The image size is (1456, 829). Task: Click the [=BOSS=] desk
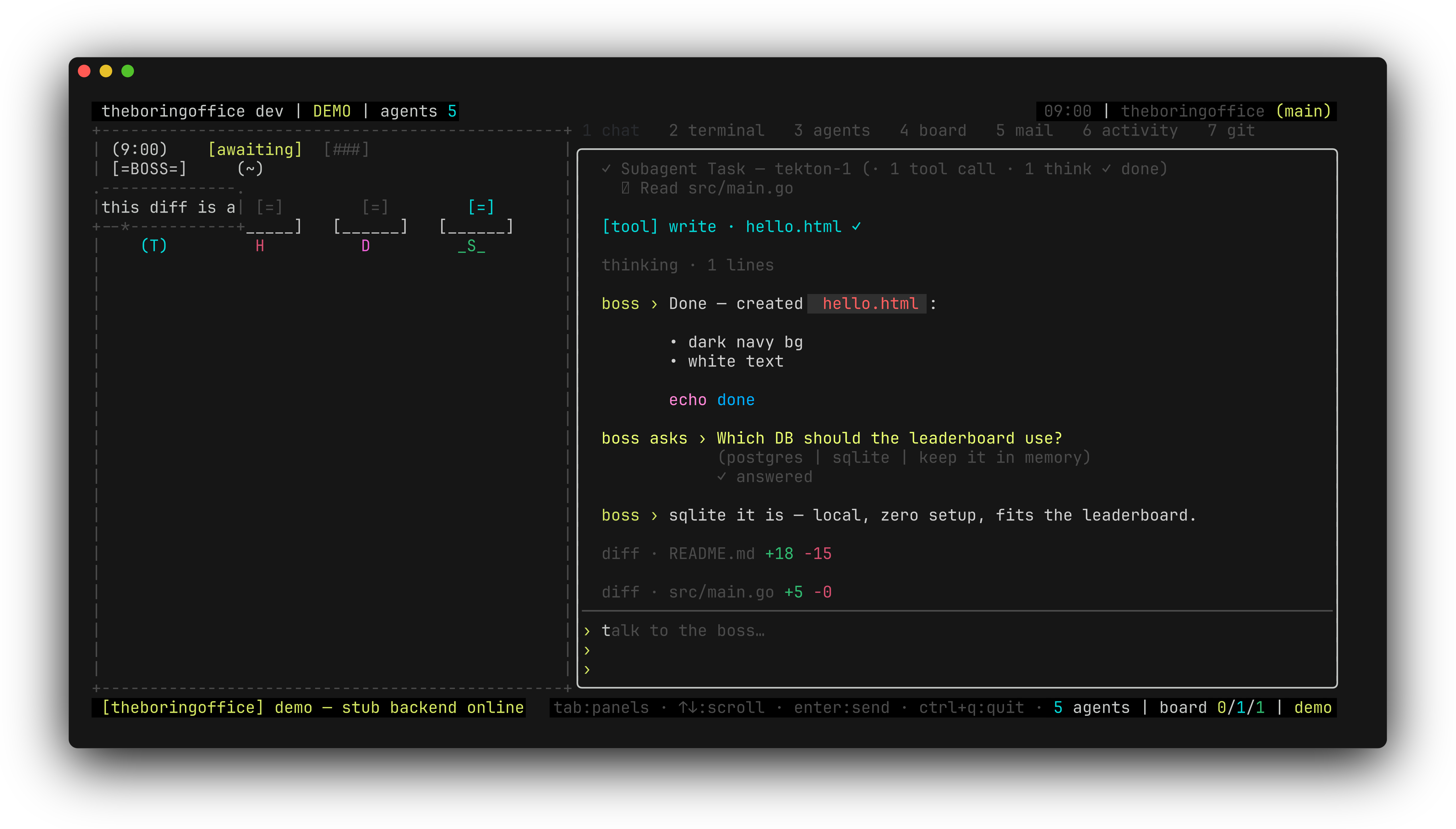149,169
